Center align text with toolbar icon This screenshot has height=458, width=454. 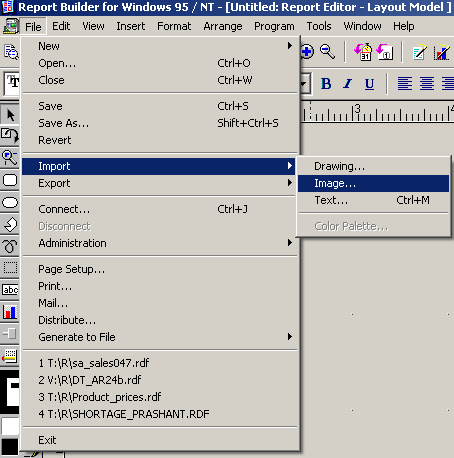pos(427,83)
